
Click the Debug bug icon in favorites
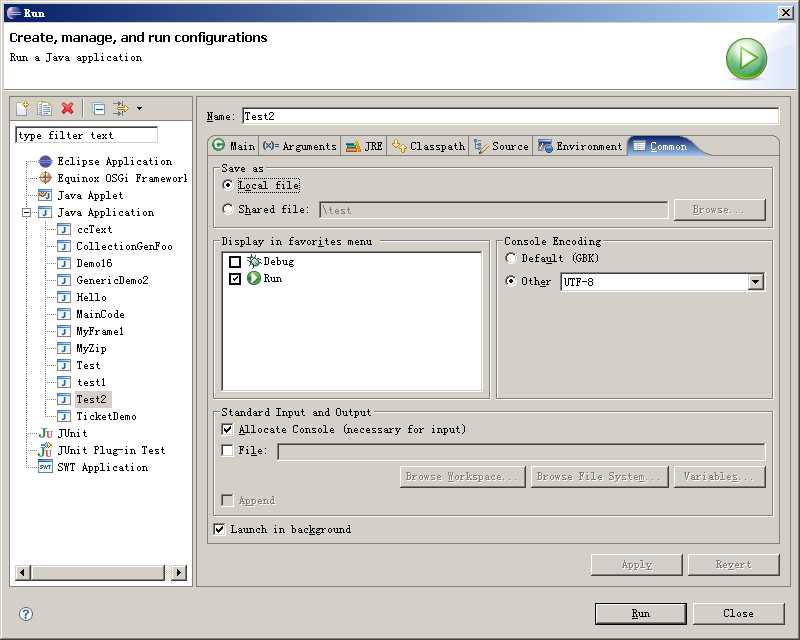[254, 261]
